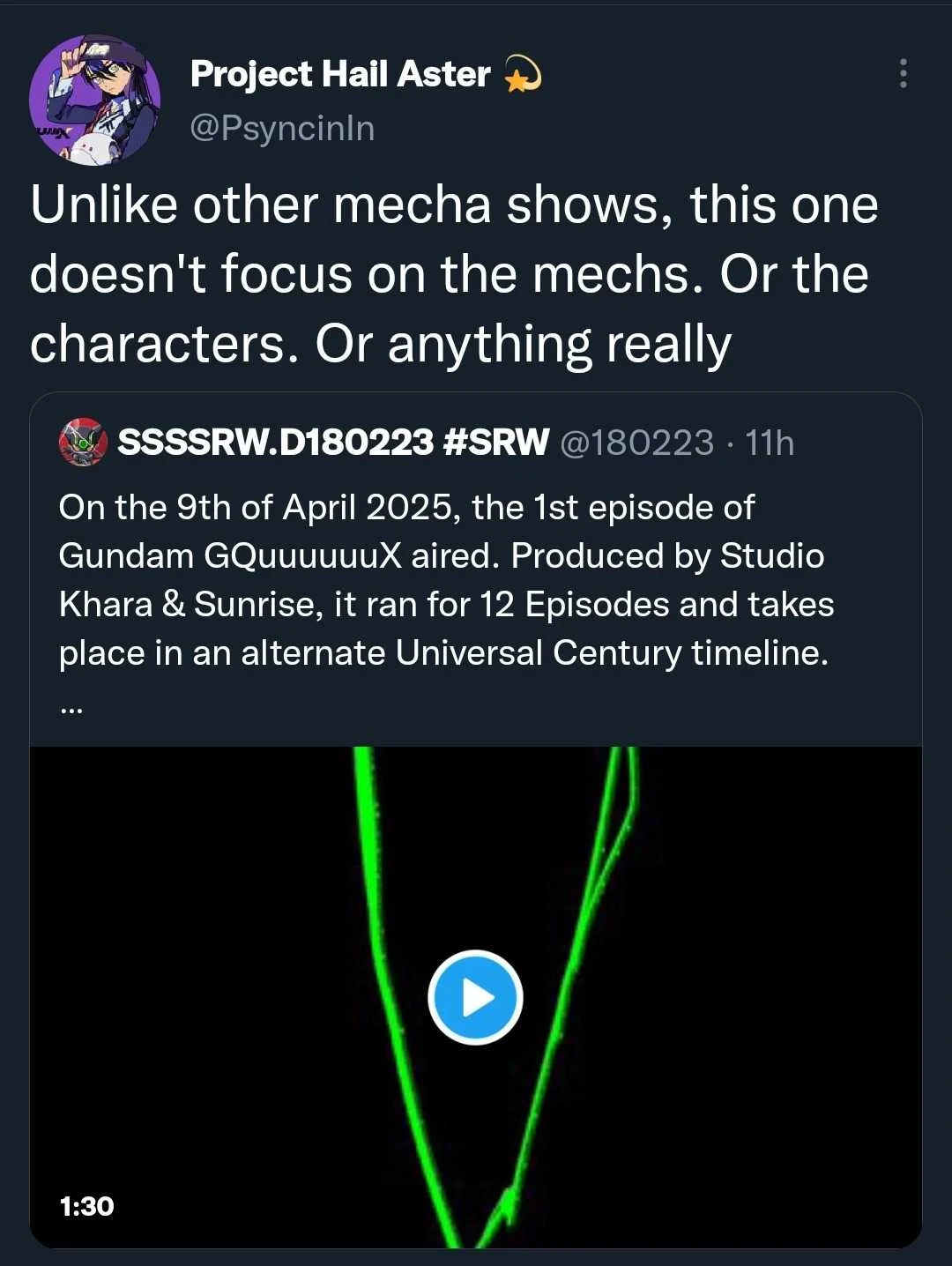Open the SSSSRW.D180223 quoted author name

click(275, 443)
